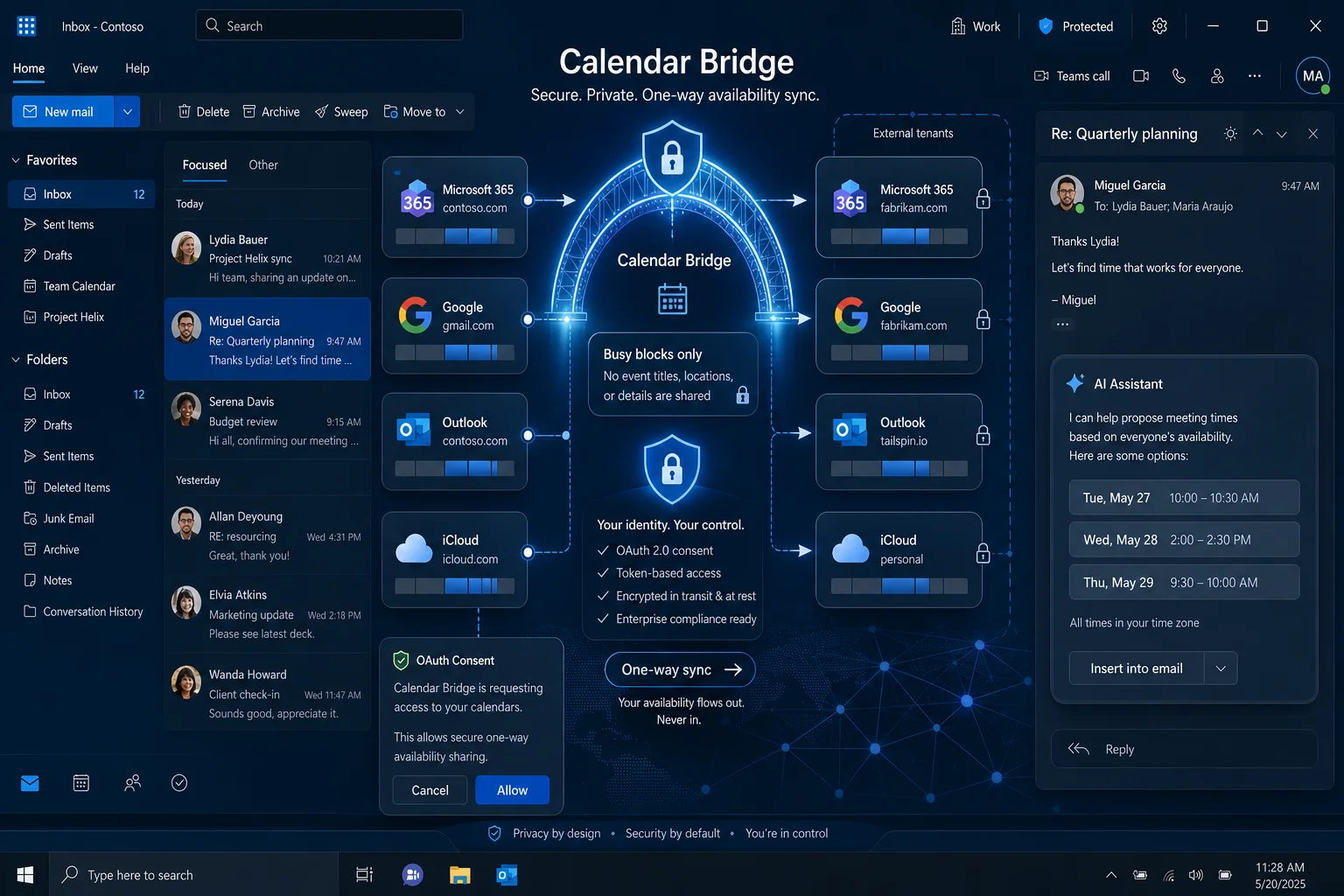Image resolution: width=1344 pixels, height=896 pixels.
Task: Open the people contact icon in header
Action: click(1217, 76)
